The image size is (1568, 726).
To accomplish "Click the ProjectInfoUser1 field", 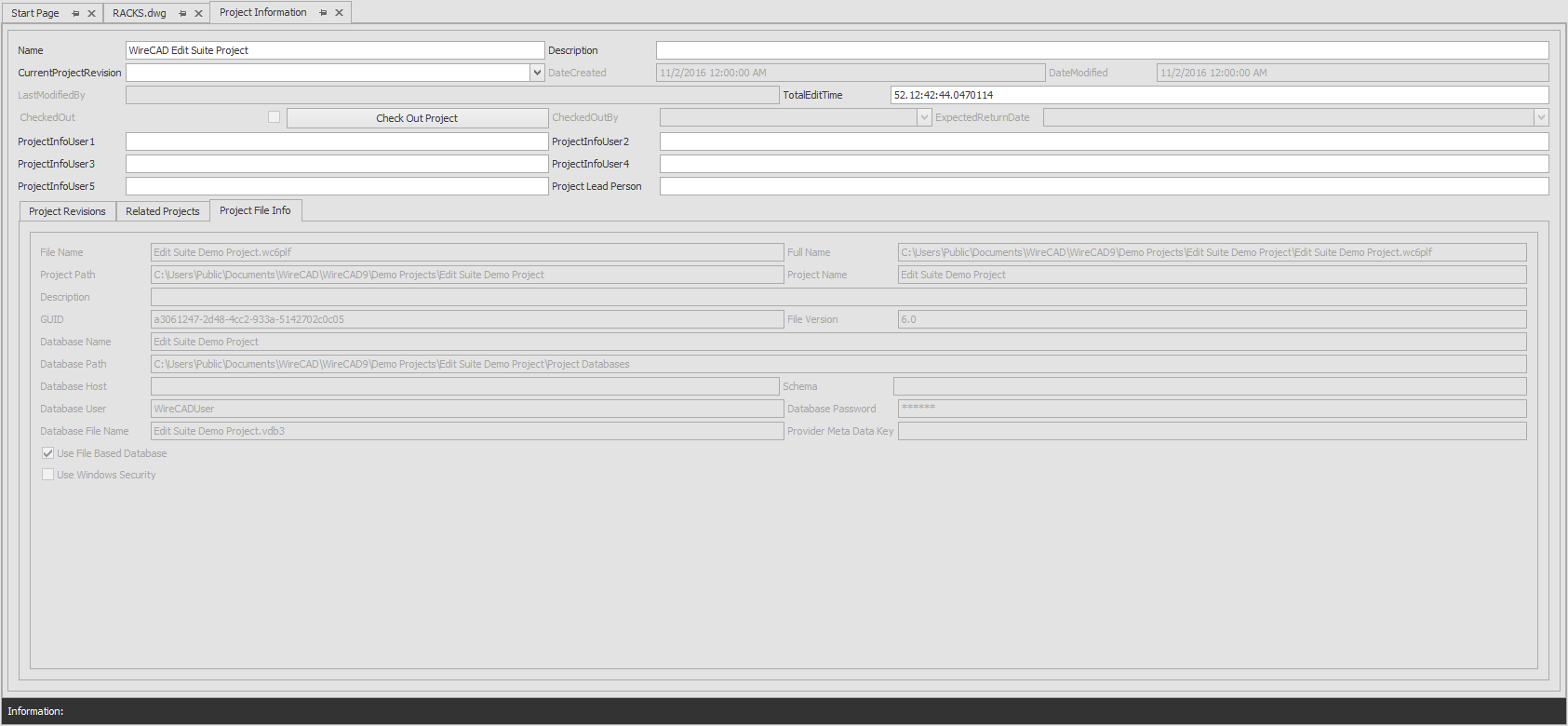I will coord(337,141).
